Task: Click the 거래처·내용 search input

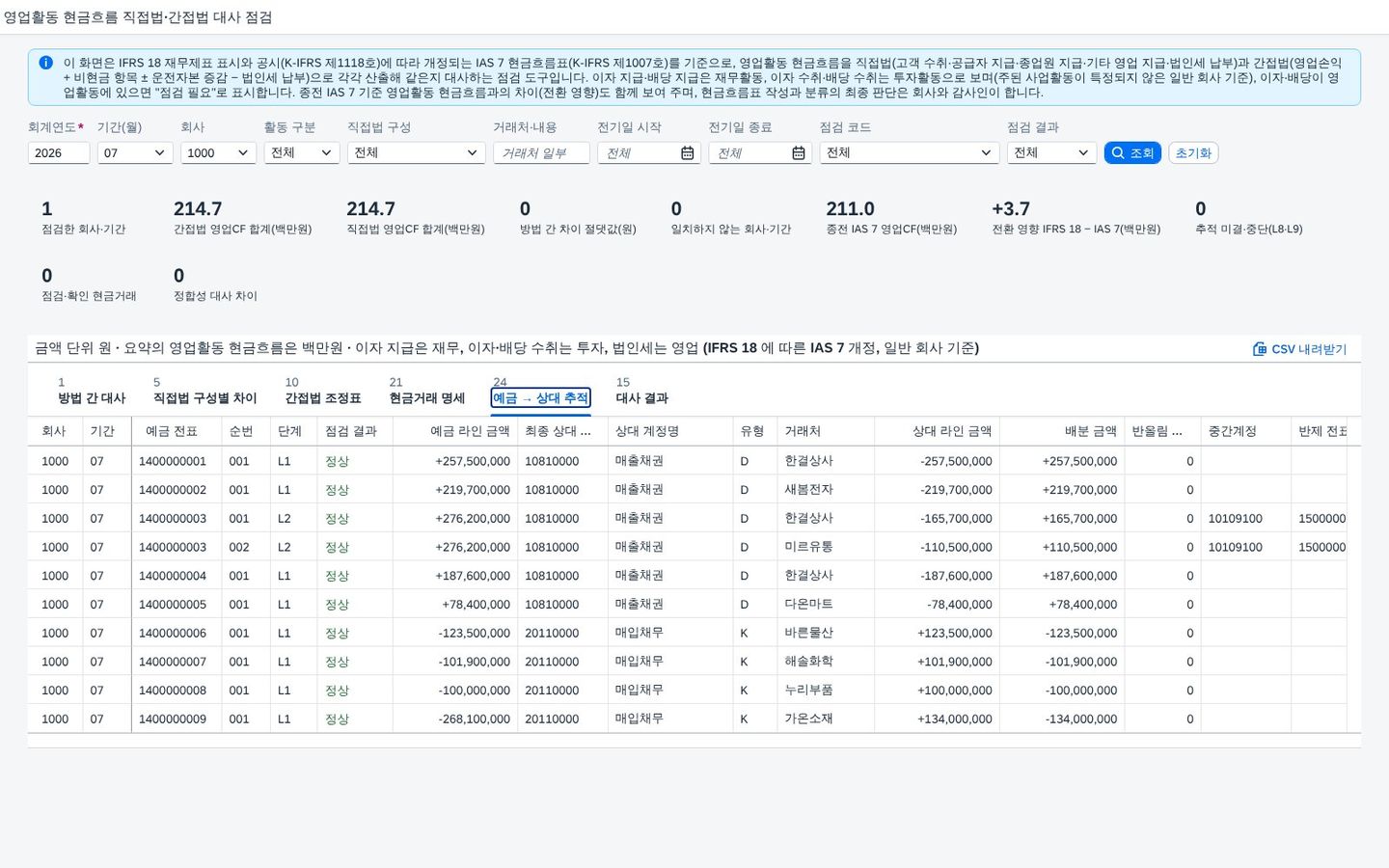Action: pos(541,152)
